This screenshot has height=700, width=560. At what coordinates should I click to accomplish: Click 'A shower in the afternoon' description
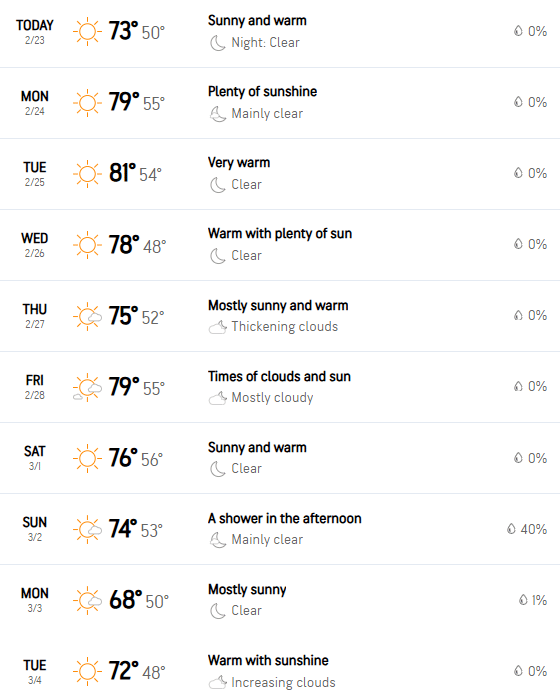coord(284,518)
